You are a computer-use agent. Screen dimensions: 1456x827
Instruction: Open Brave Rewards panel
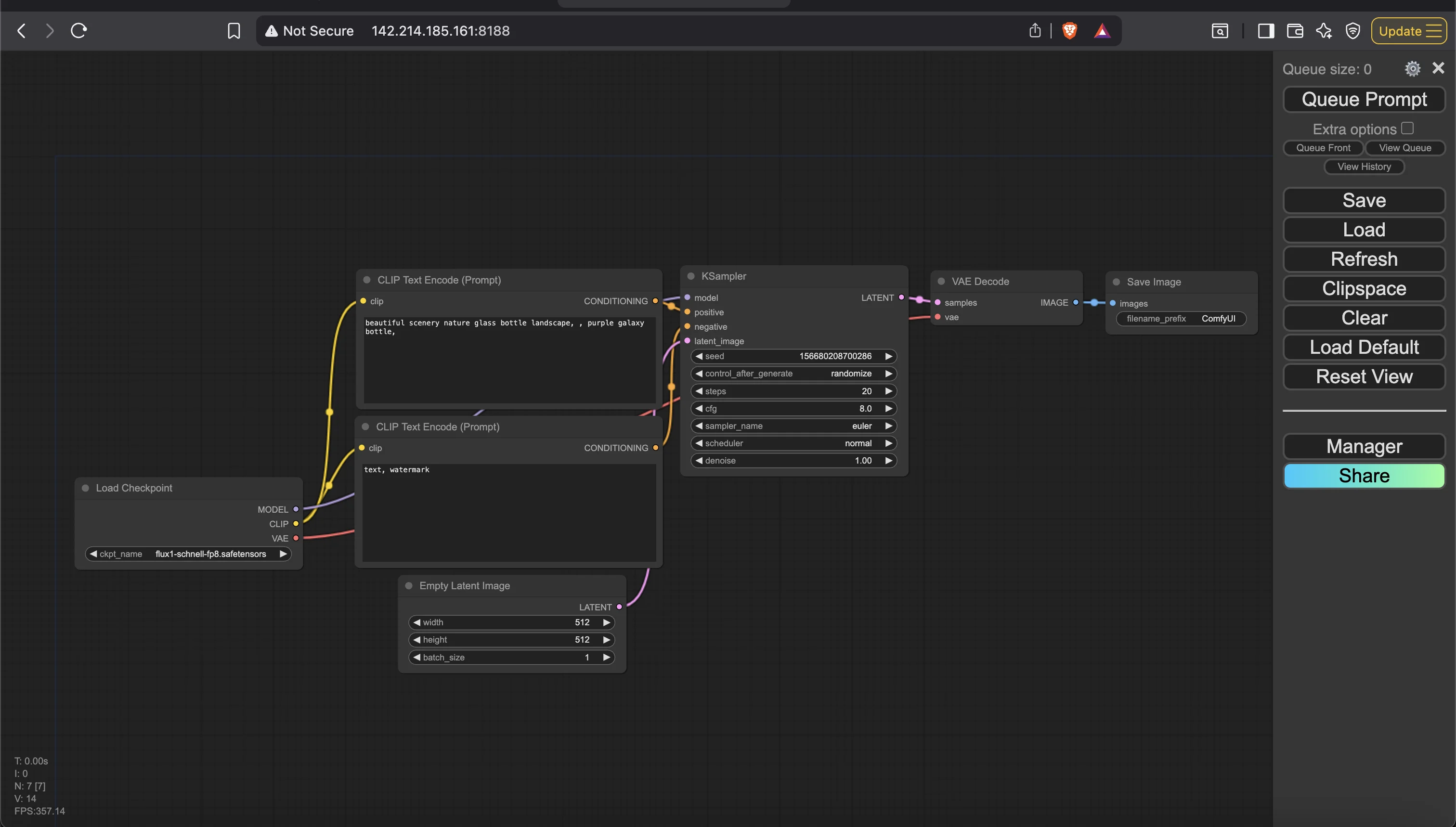pos(1102,31)
